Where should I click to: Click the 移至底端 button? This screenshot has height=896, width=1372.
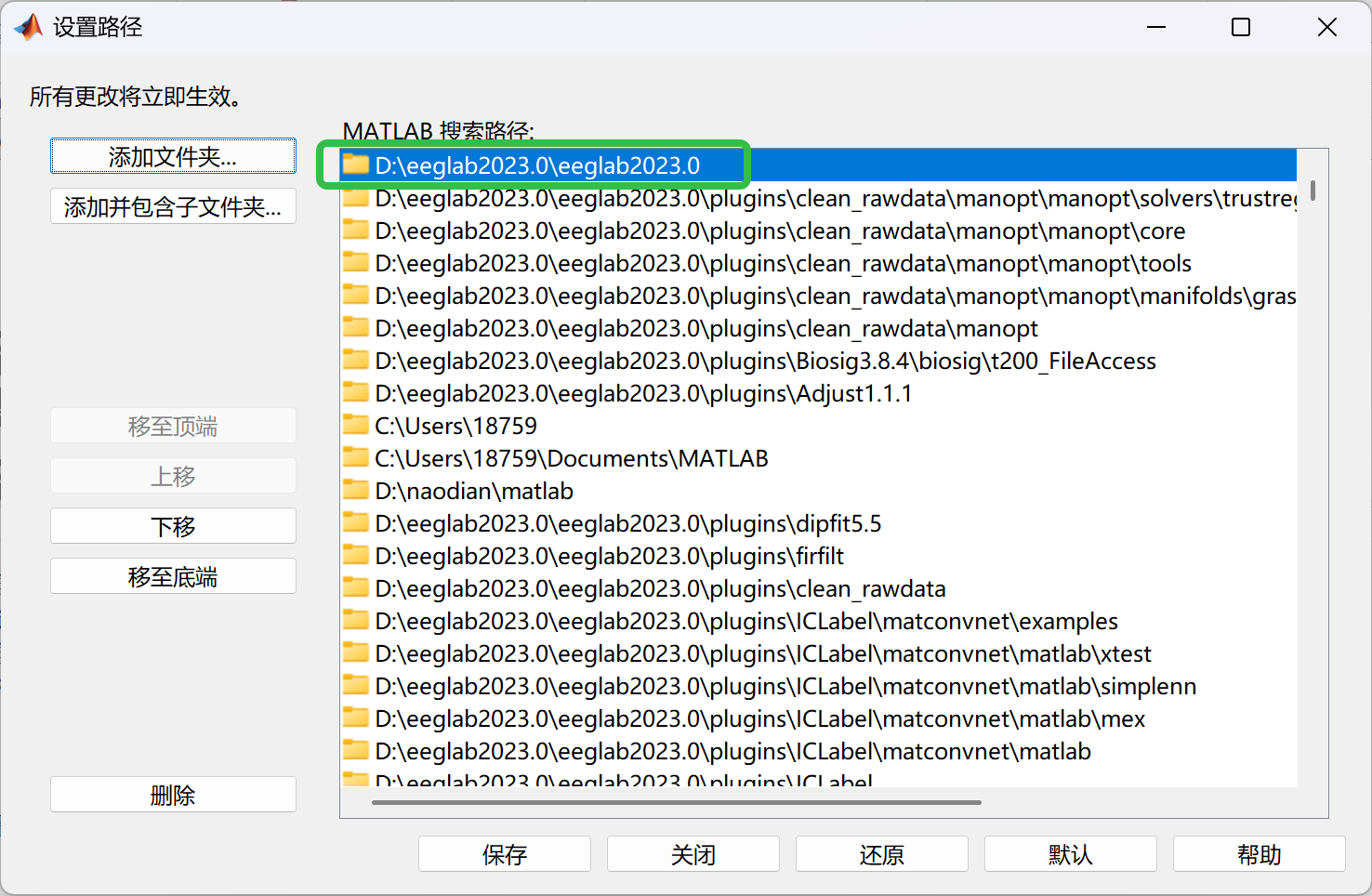pyautogui.click(x=173, y=576)
